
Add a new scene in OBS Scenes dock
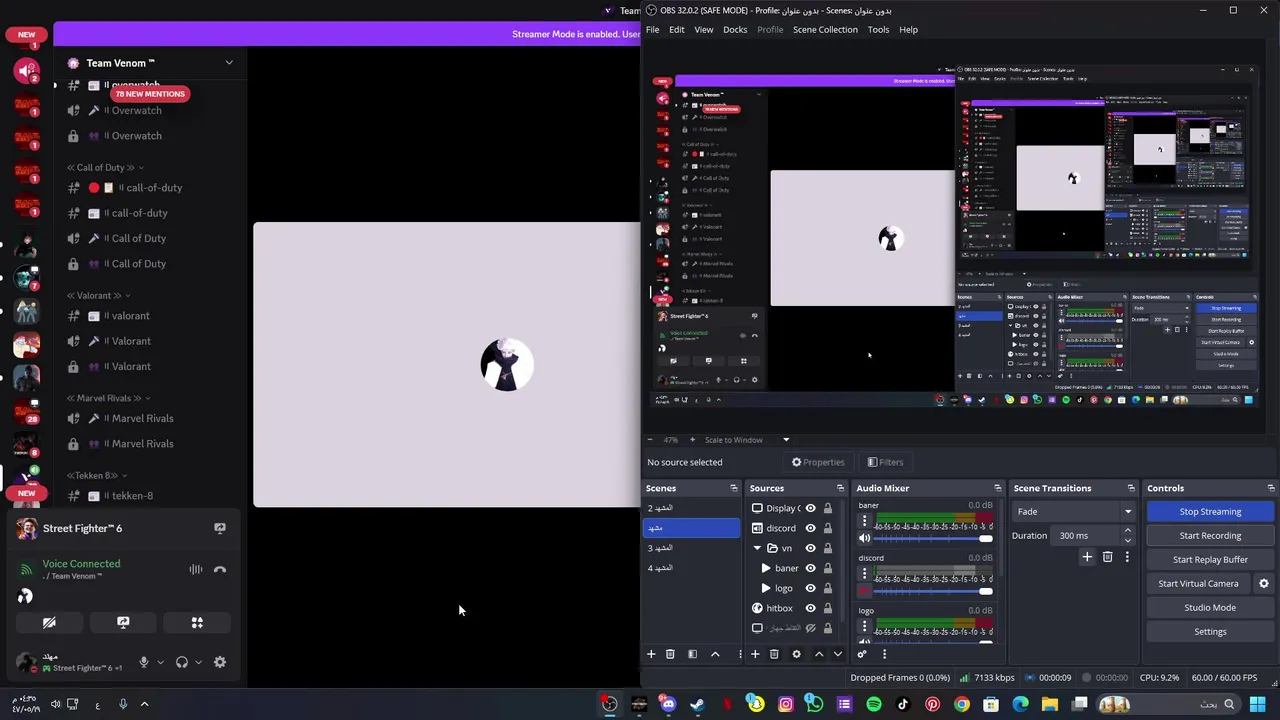[651, 654]
